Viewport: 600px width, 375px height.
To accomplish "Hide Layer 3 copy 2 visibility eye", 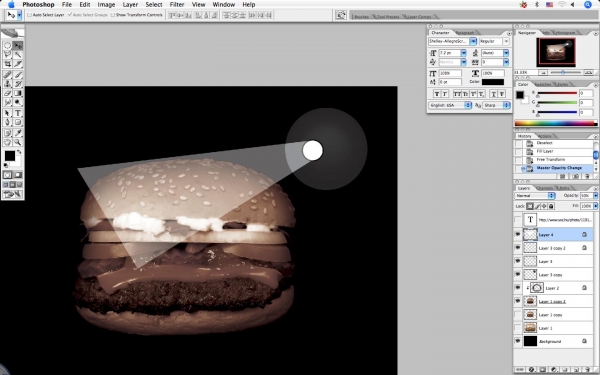I will click(x=518, y=248).
